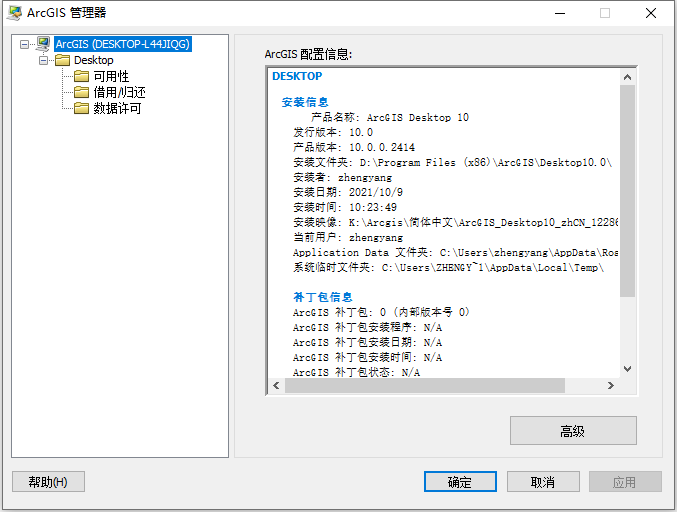This screenshot has height=512, width=677.
Task: Click the 安装文件夹 path line
Action: 452,162
